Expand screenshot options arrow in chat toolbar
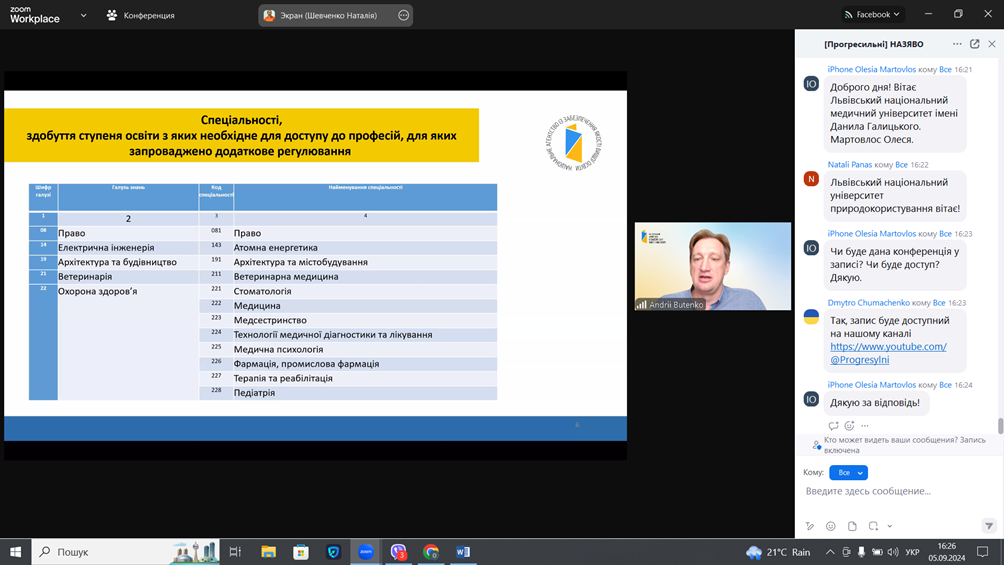The width and height of the screenshot is (1004, 565). [889, 526]
